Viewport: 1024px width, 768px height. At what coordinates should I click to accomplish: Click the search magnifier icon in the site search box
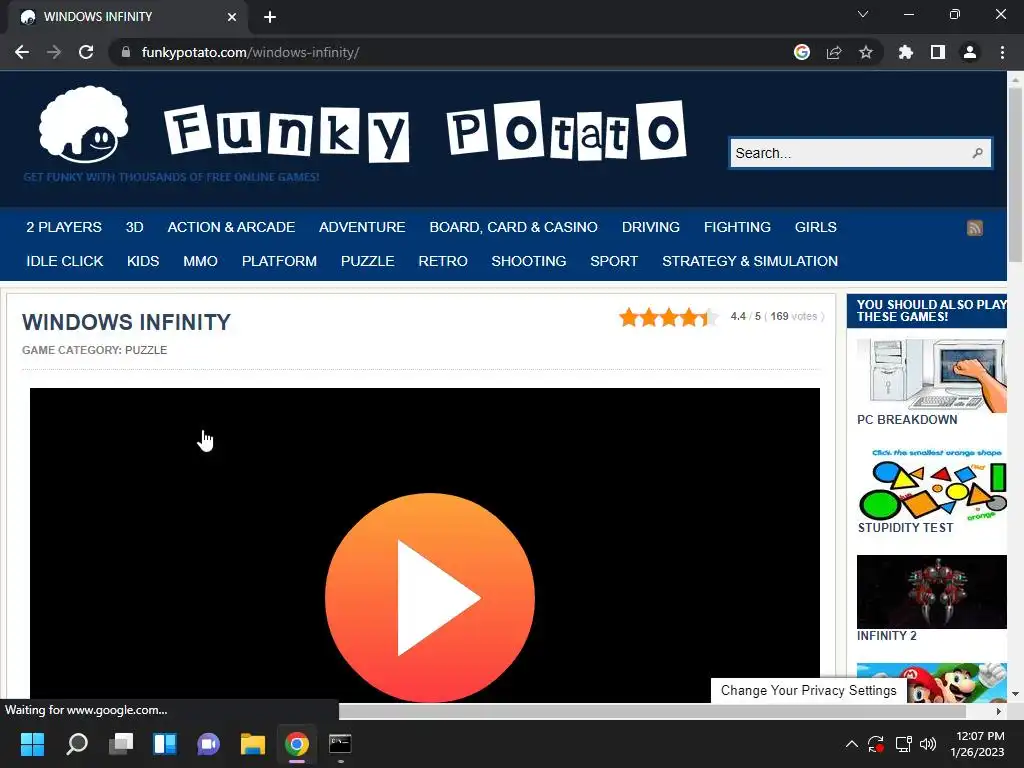point(978,153)
